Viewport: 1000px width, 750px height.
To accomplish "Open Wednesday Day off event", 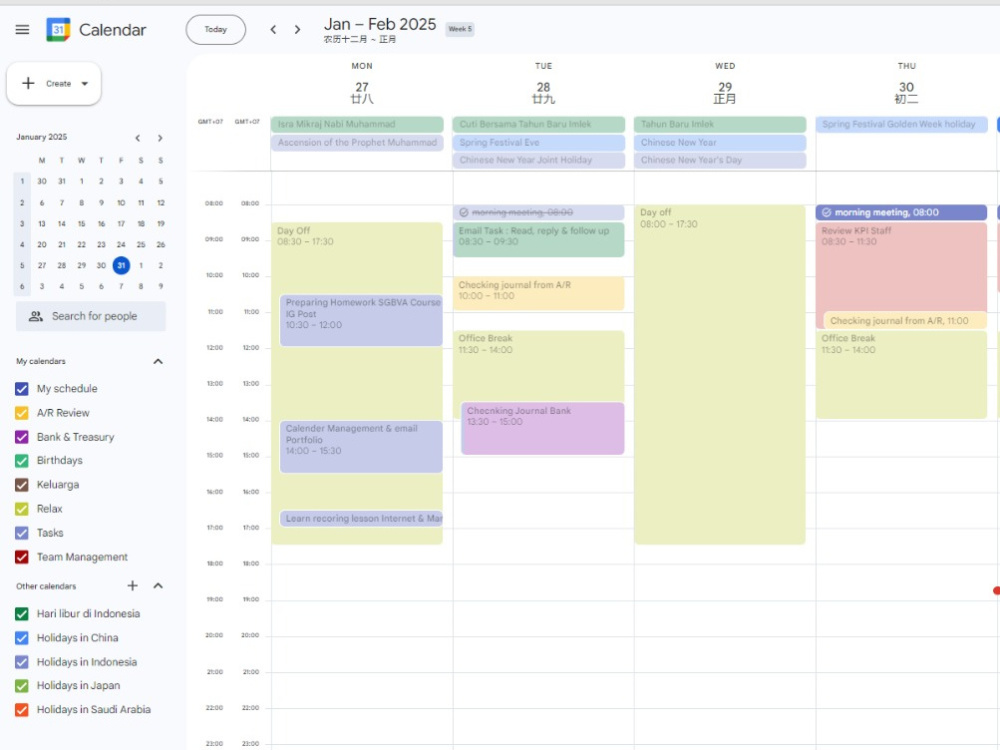I will pyautogui.click(x=720, y=374).
